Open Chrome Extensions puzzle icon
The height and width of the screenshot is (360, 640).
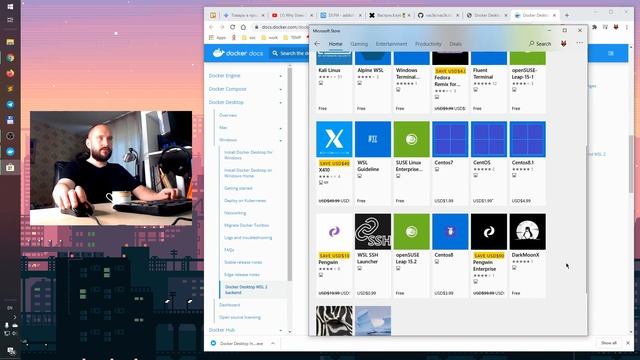pos(595,27)
